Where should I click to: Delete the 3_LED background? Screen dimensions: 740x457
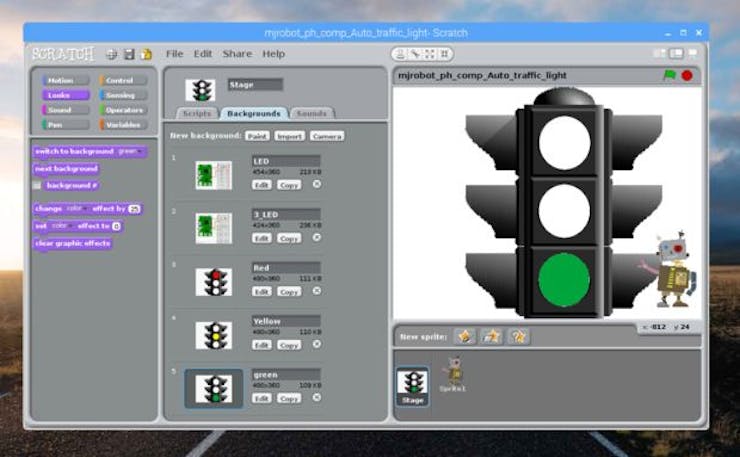(x=317, y=237)
